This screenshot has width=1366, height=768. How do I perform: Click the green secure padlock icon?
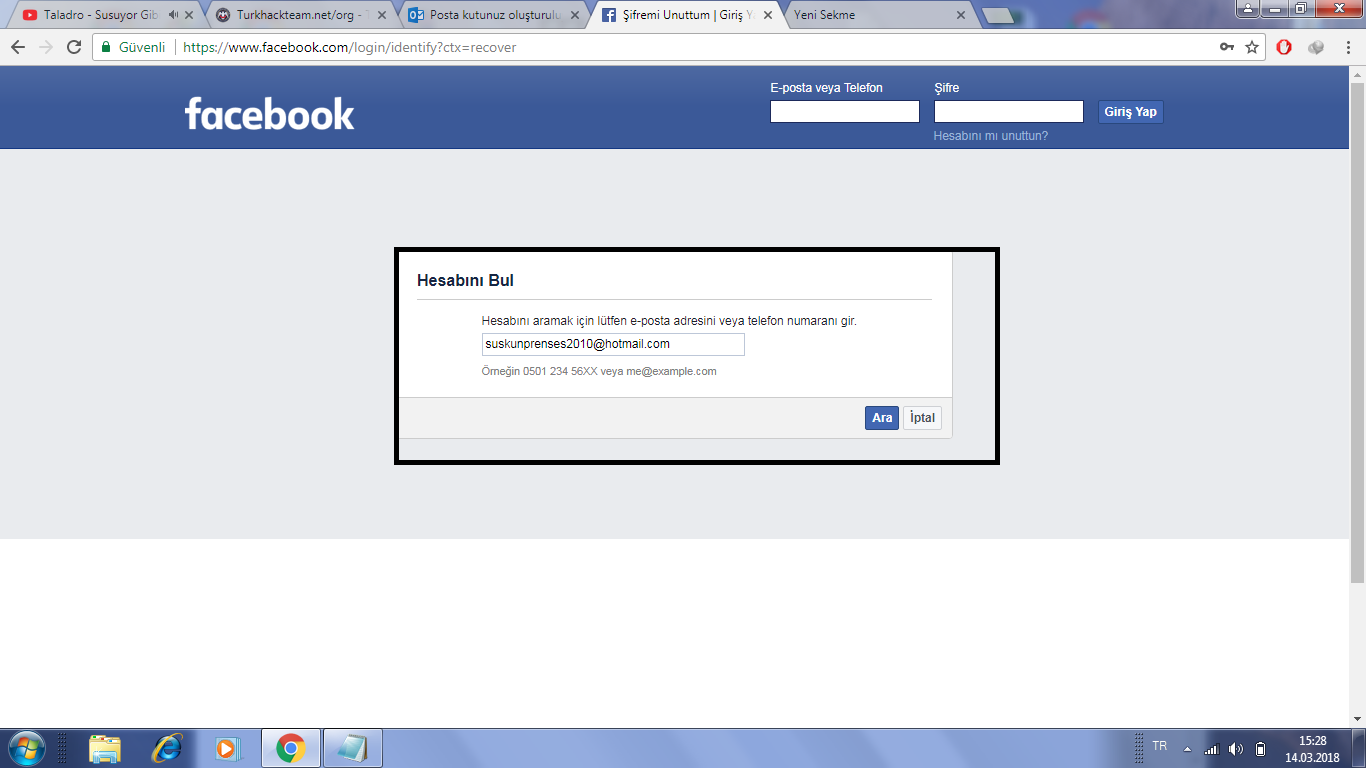click(106, 47)
